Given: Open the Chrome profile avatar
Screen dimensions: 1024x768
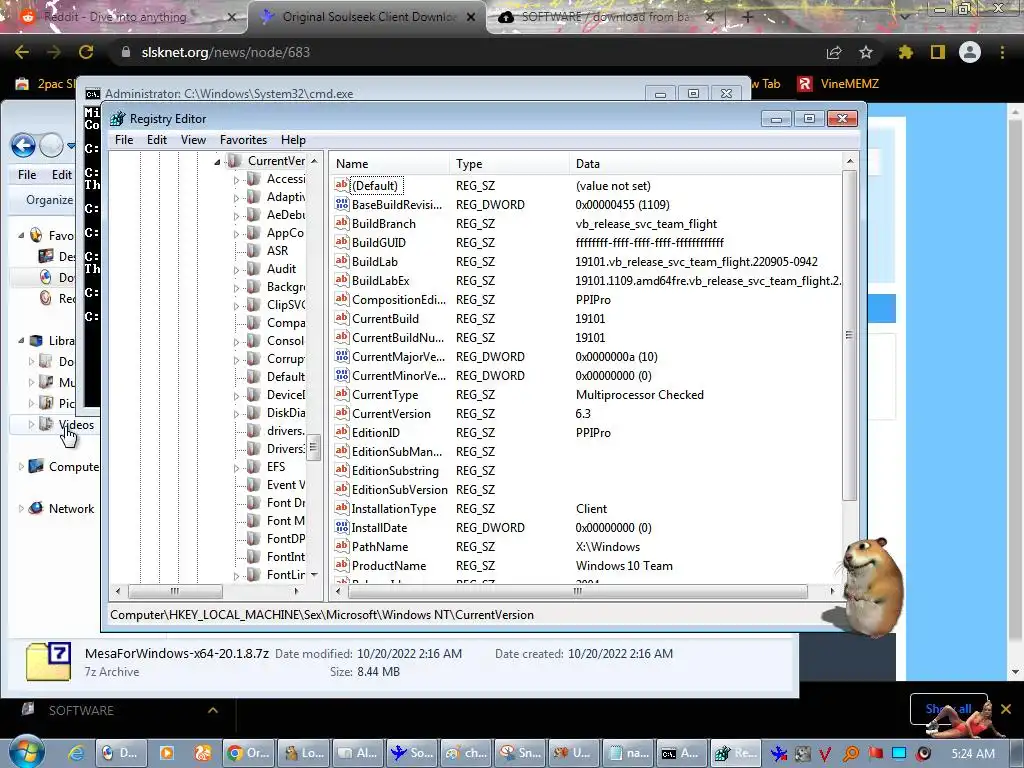Looking at the screenshot, I should [970, 52].
